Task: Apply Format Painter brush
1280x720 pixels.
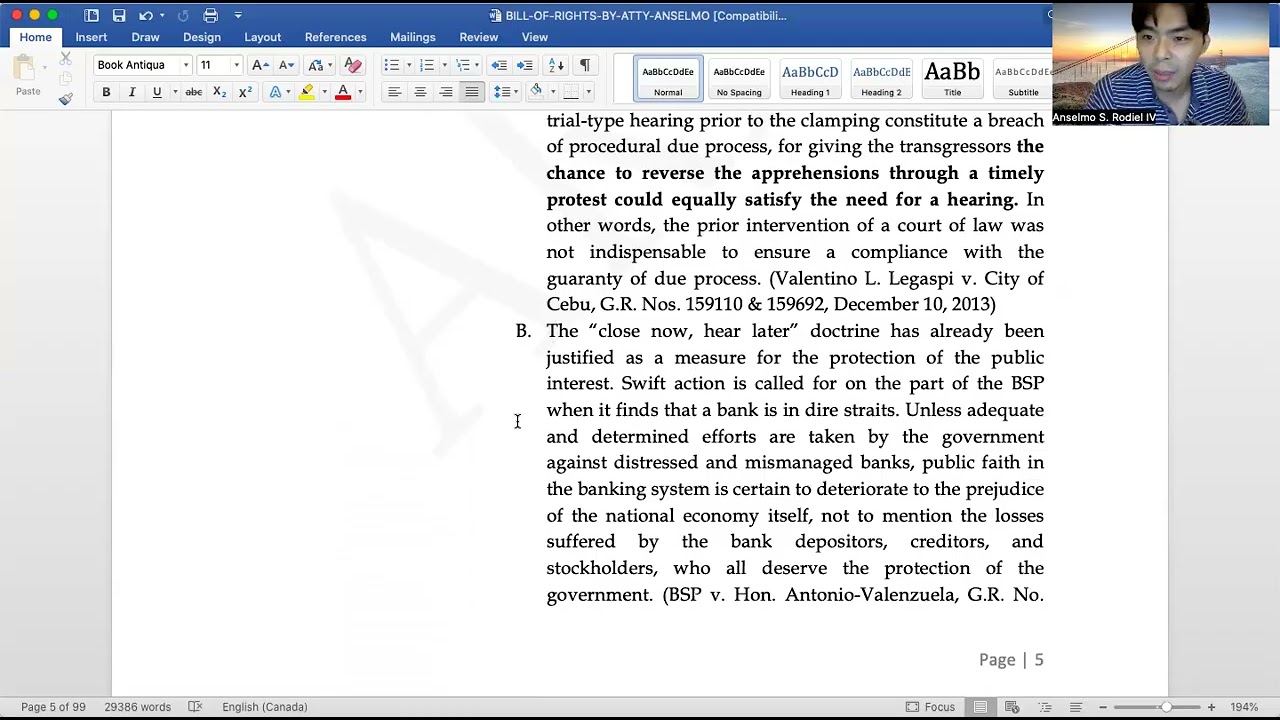Action: click(x=65, y=99)
